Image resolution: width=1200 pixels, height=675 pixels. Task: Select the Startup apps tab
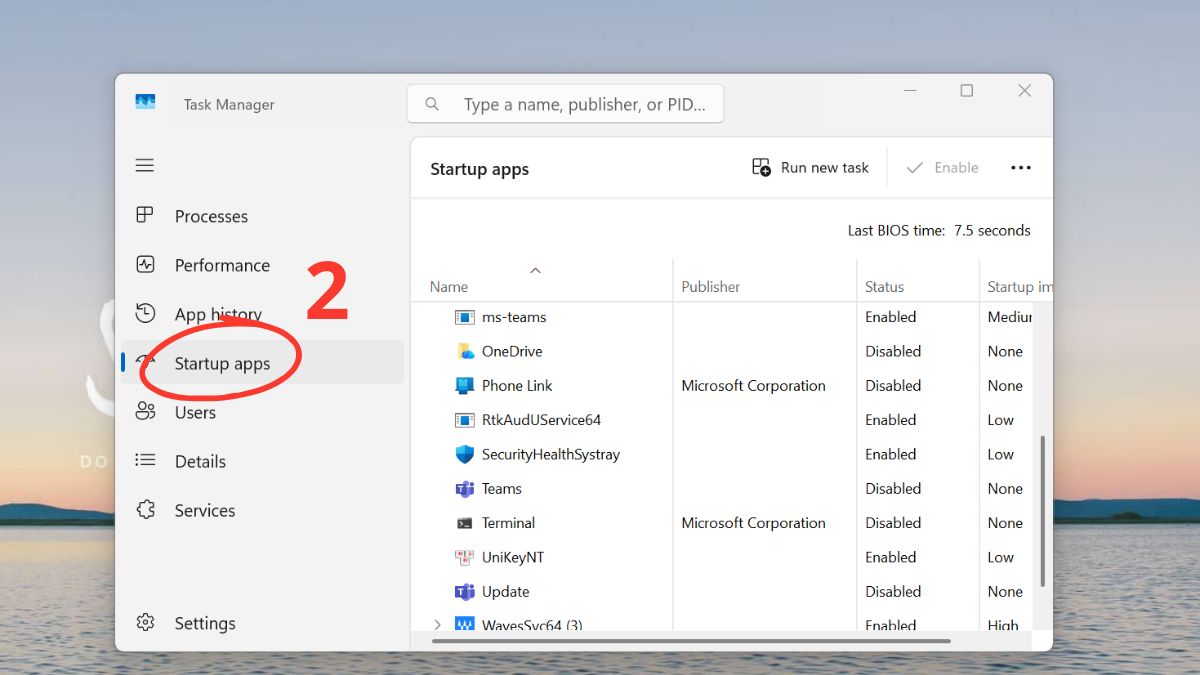point(222,363)
